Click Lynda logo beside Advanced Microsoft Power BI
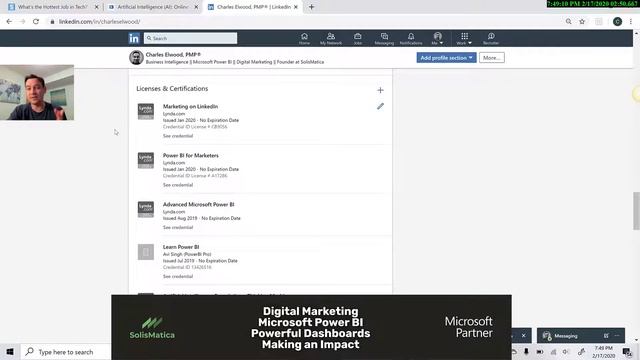Image resolution: width=640 pixels, height=360 pixels. pyautogui.click(x=146, y=209)
